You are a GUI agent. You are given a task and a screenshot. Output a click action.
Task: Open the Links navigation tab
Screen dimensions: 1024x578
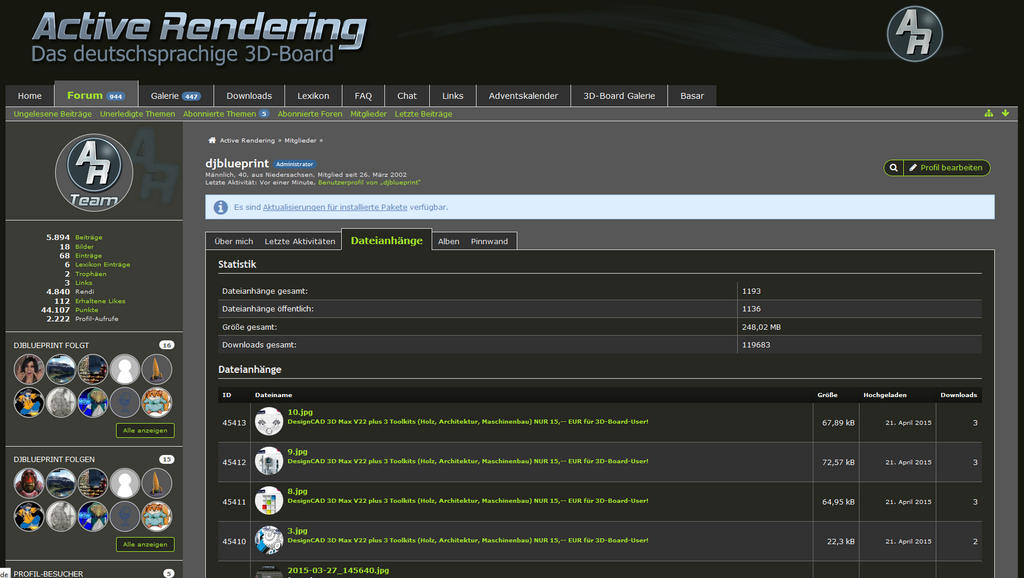(x=453, y=95)
